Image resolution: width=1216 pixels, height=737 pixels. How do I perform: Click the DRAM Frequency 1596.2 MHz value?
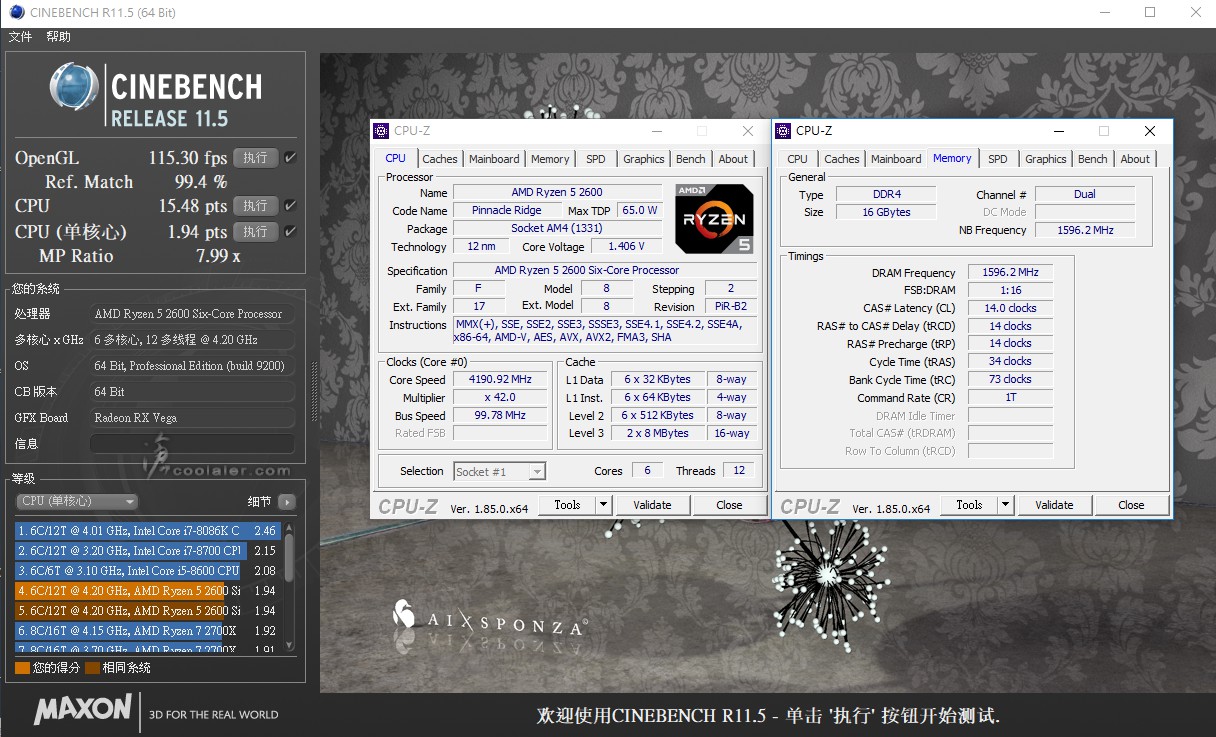pyautogui.click(x=1010, y=273)
